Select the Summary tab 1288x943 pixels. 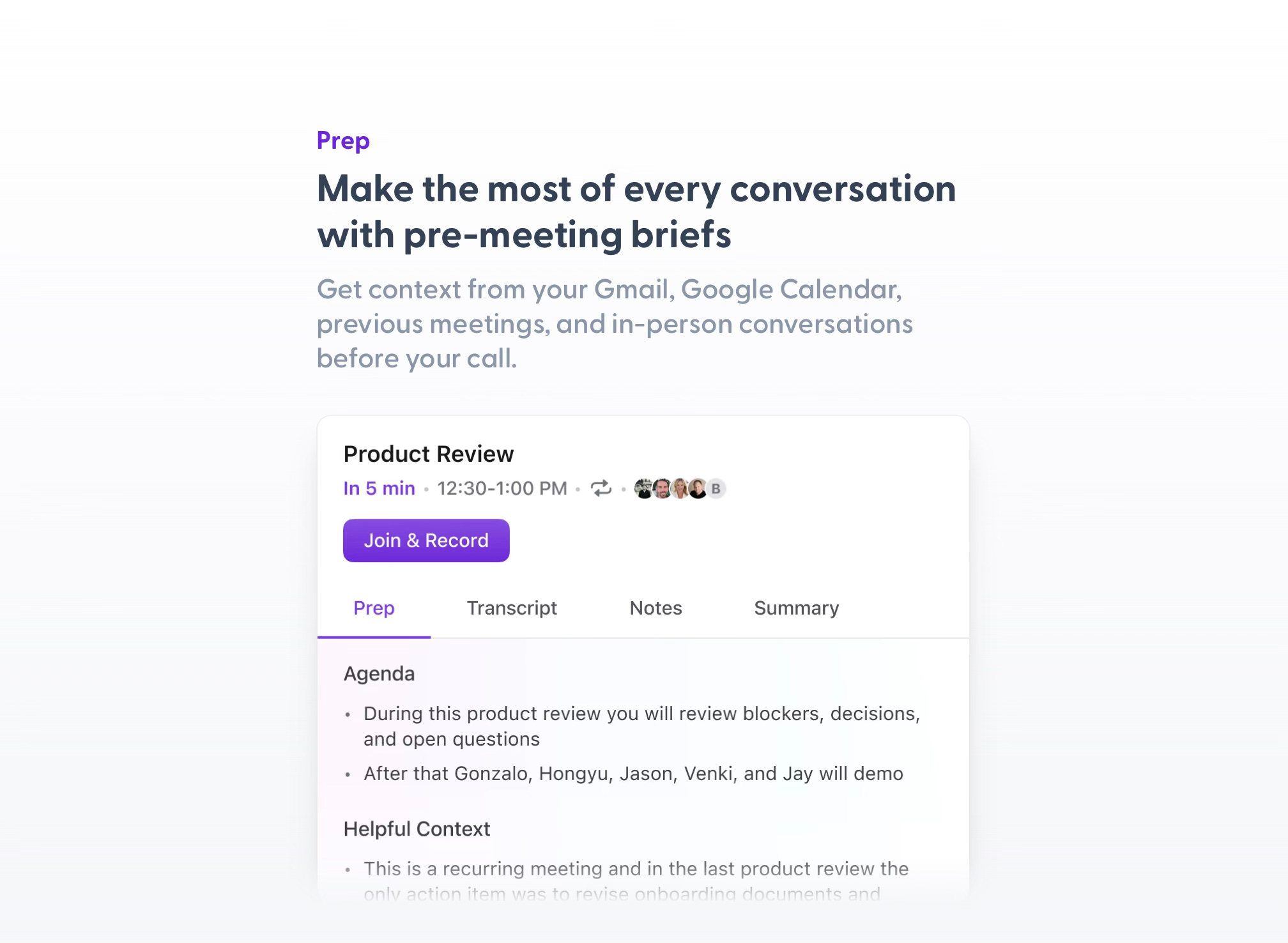pos(797,608)
